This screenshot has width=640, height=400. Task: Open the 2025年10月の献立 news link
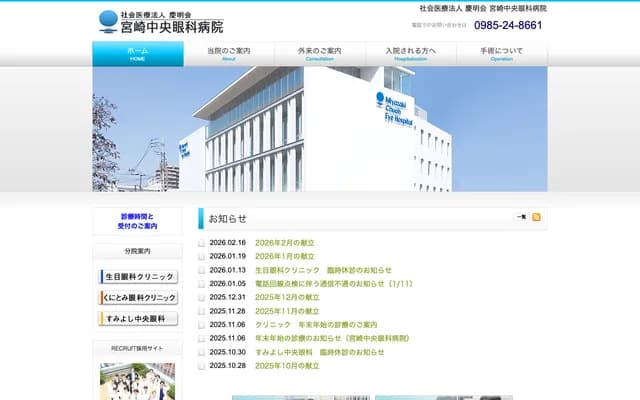pyautogui.click(x=287, y=366)
